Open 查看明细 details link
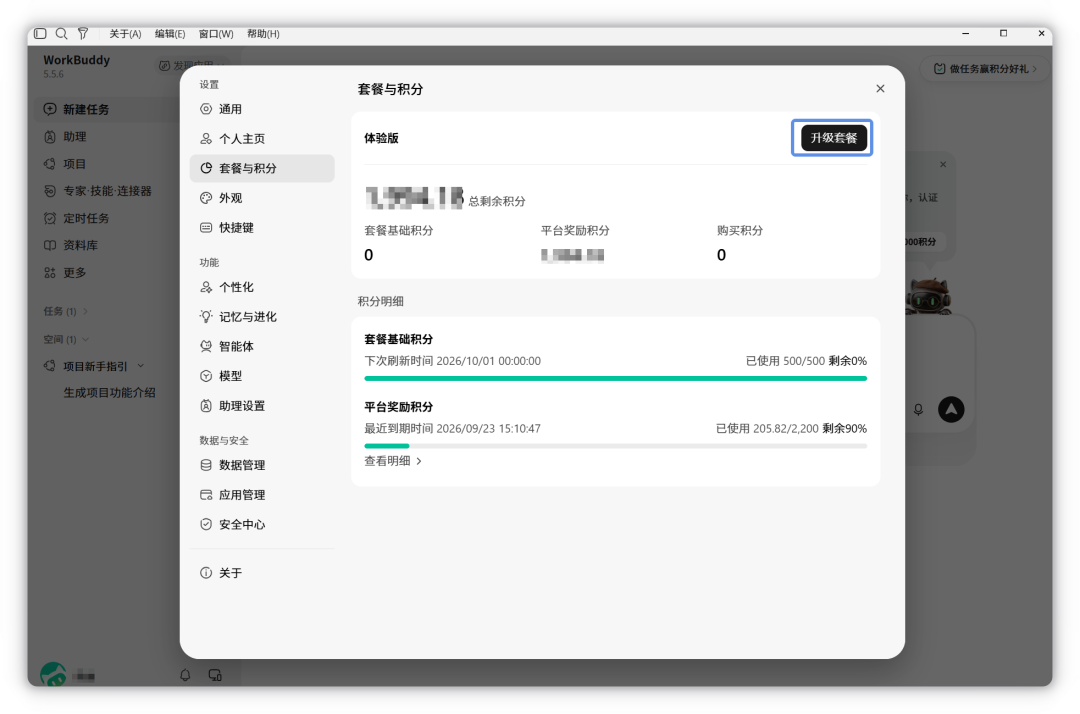Viewport: 1080px width, 714px height. tap(393, 461)
